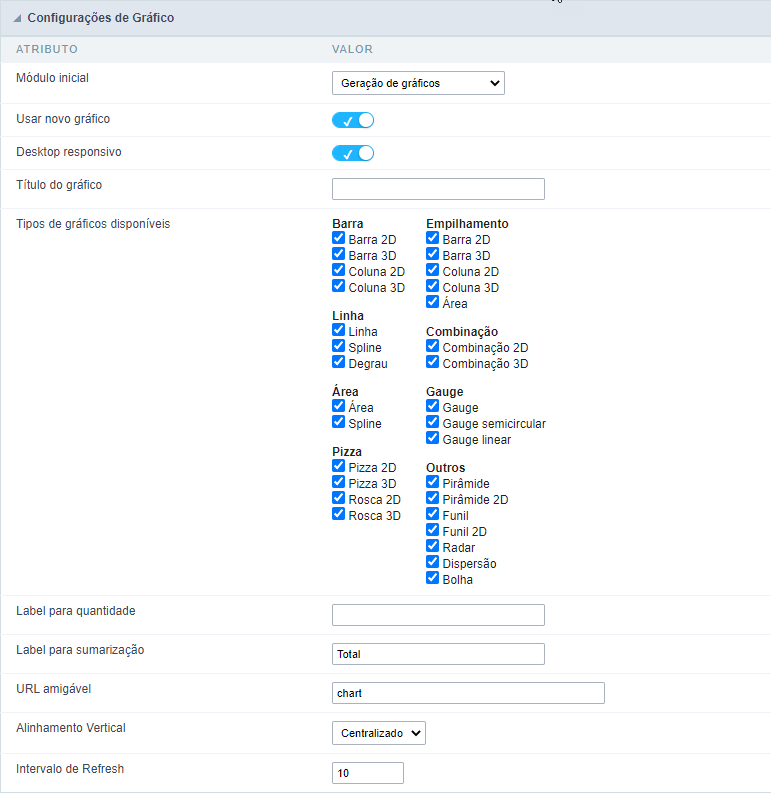Uncheck Barra 3D under Barra group
The image size is (771, 793).
click(338, 254)
